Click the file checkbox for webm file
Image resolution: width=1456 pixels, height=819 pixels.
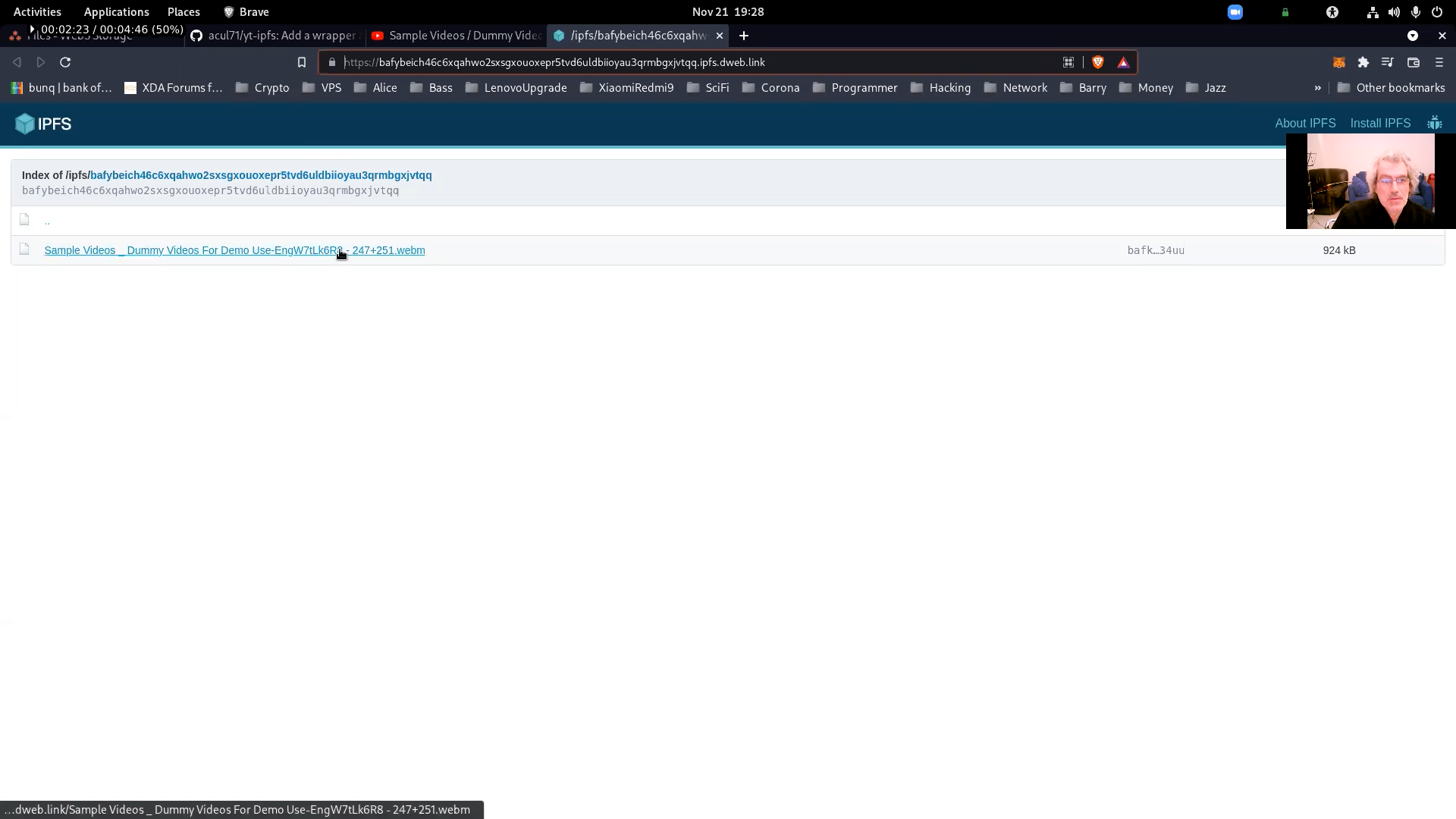coord(25,250)
